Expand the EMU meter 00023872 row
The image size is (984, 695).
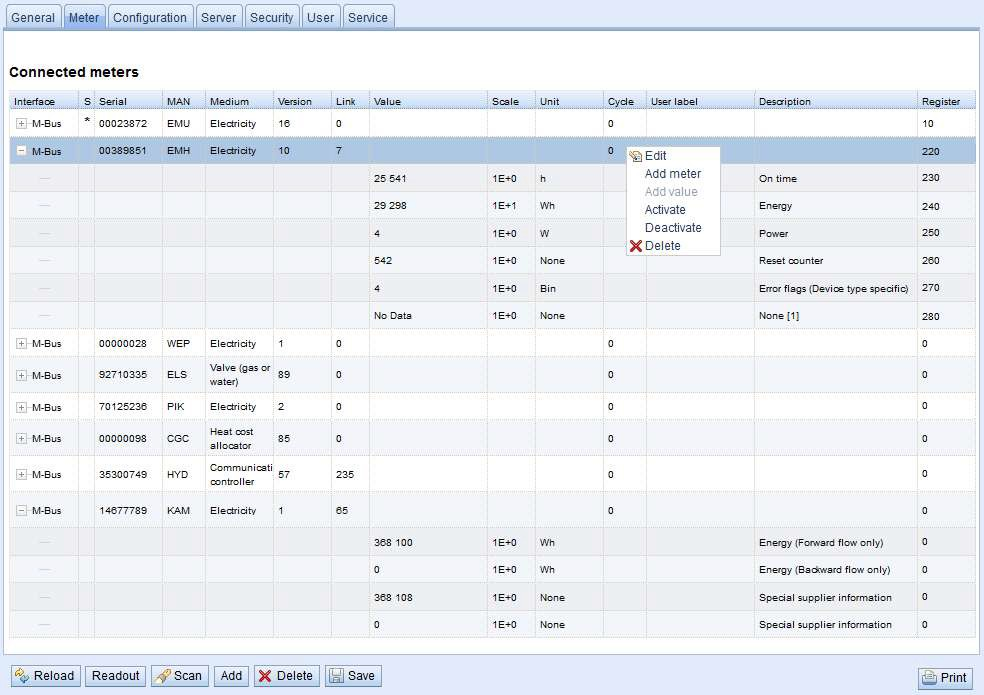(x=21, y=124)
